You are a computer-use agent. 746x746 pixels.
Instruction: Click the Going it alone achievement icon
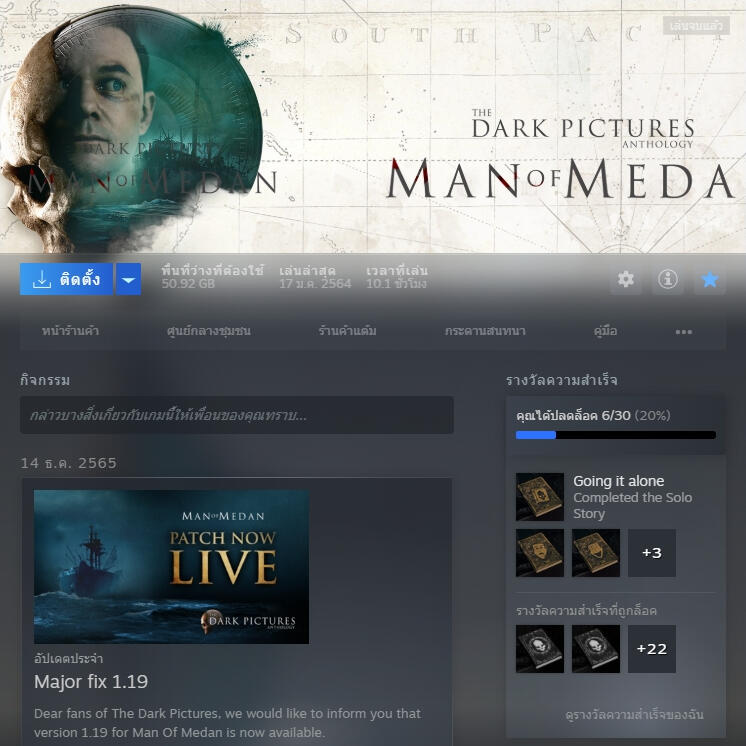tap(540, 497)
